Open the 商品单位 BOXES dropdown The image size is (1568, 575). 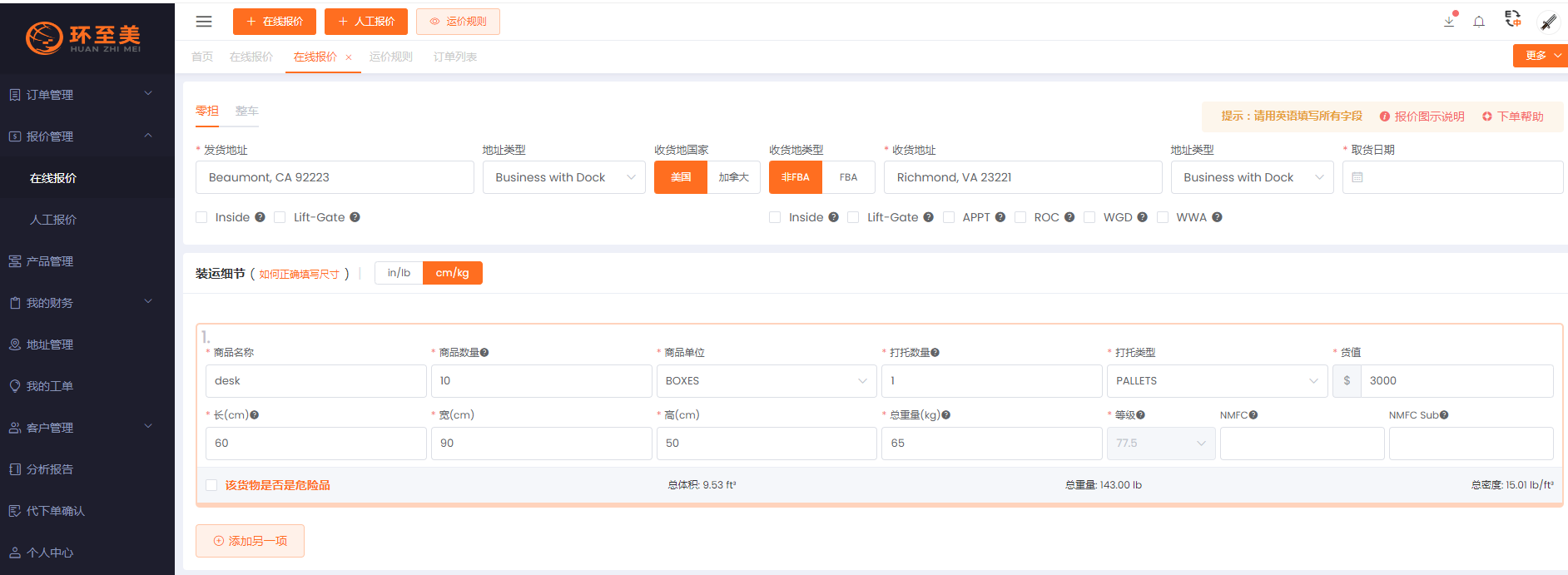pyautogui.click(x=766, y=381)
